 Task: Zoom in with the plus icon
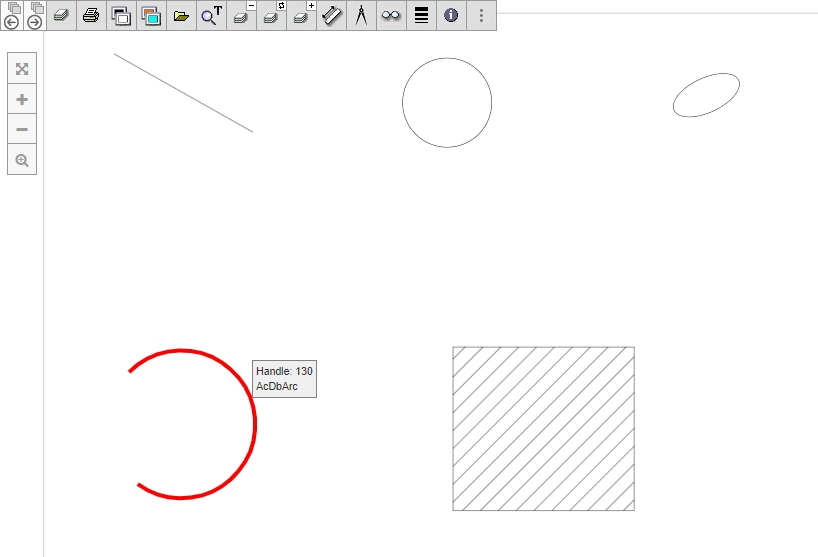22,99
